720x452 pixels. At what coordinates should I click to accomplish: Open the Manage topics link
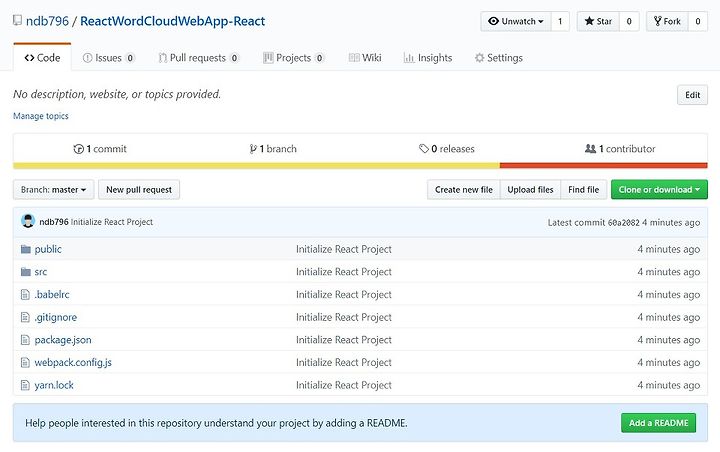tap(41, 116)
